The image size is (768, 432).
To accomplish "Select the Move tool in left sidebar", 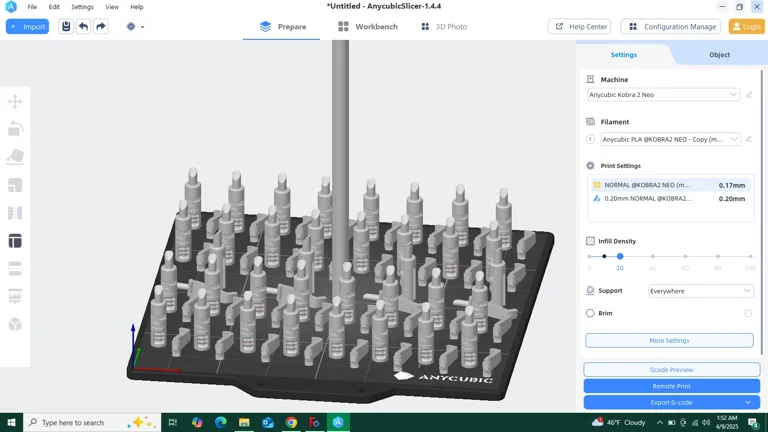I will coord(15,101).
